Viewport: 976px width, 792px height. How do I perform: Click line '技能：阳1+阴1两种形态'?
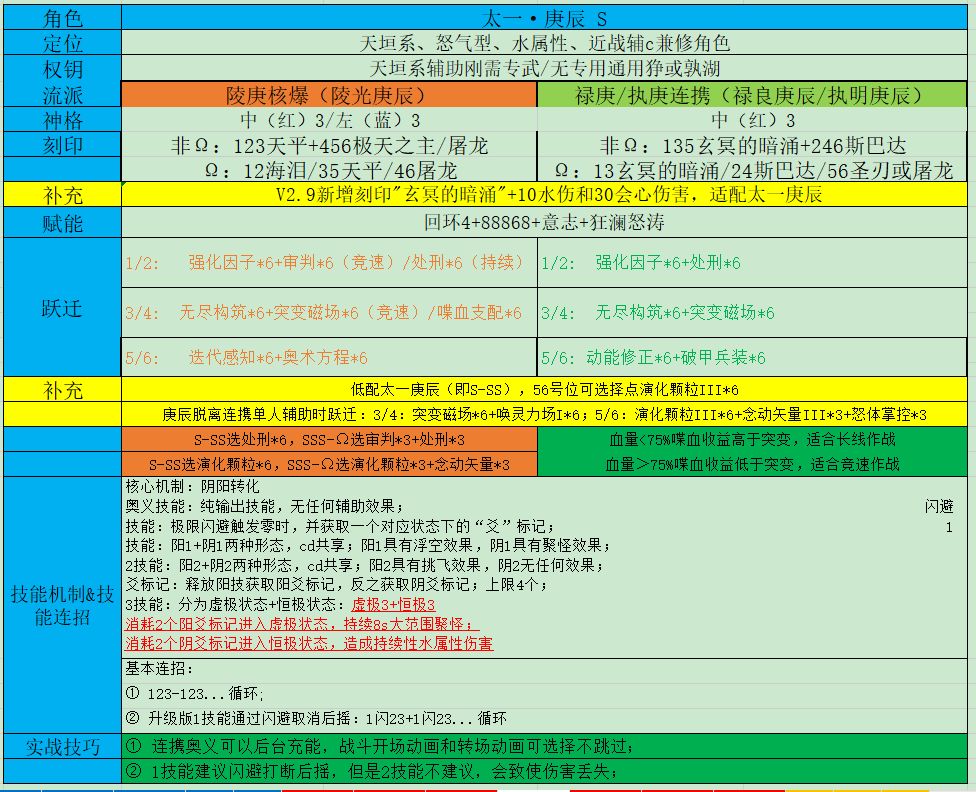(x=368, y=545)
